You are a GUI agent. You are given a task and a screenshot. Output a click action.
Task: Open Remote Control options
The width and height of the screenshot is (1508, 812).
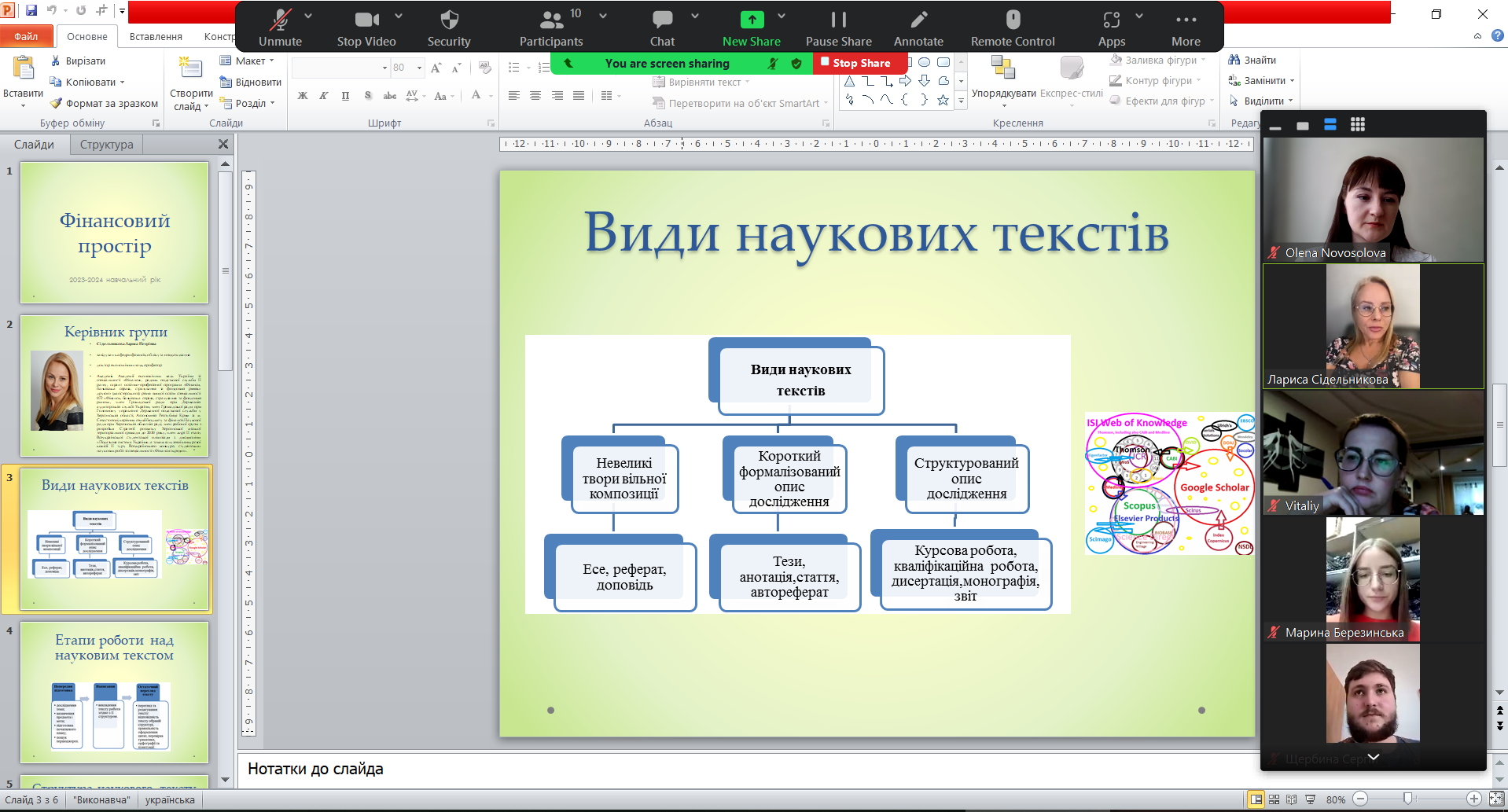pos(1013,28)
